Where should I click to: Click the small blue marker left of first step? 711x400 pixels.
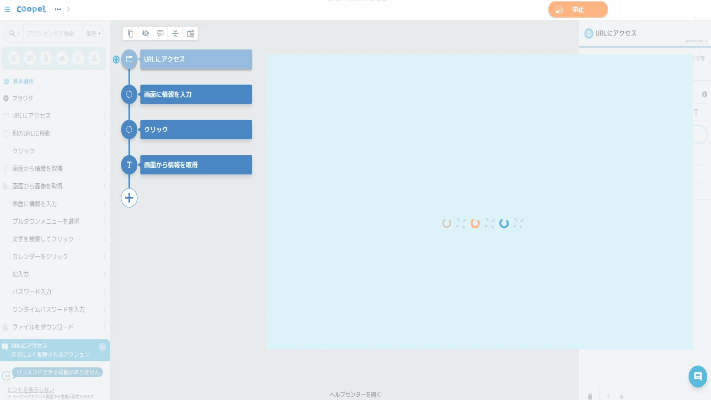point(116,59)
